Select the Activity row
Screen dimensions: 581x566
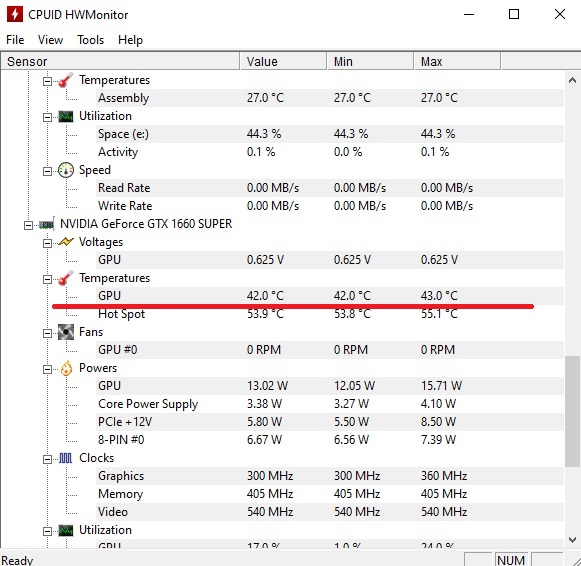point(330,152)
